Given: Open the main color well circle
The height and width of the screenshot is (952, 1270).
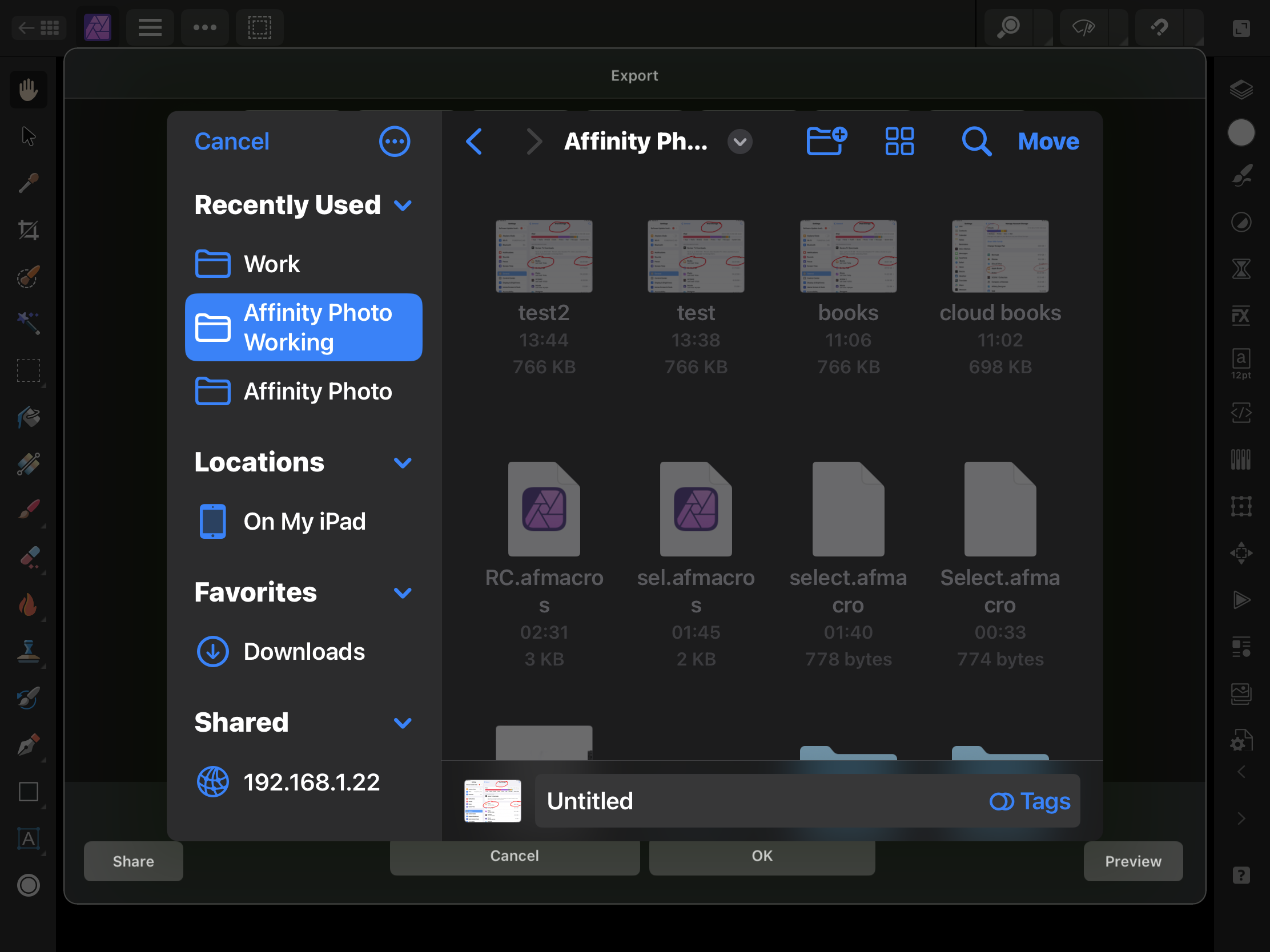Looking at the screenshot, I should [1241, 132].
